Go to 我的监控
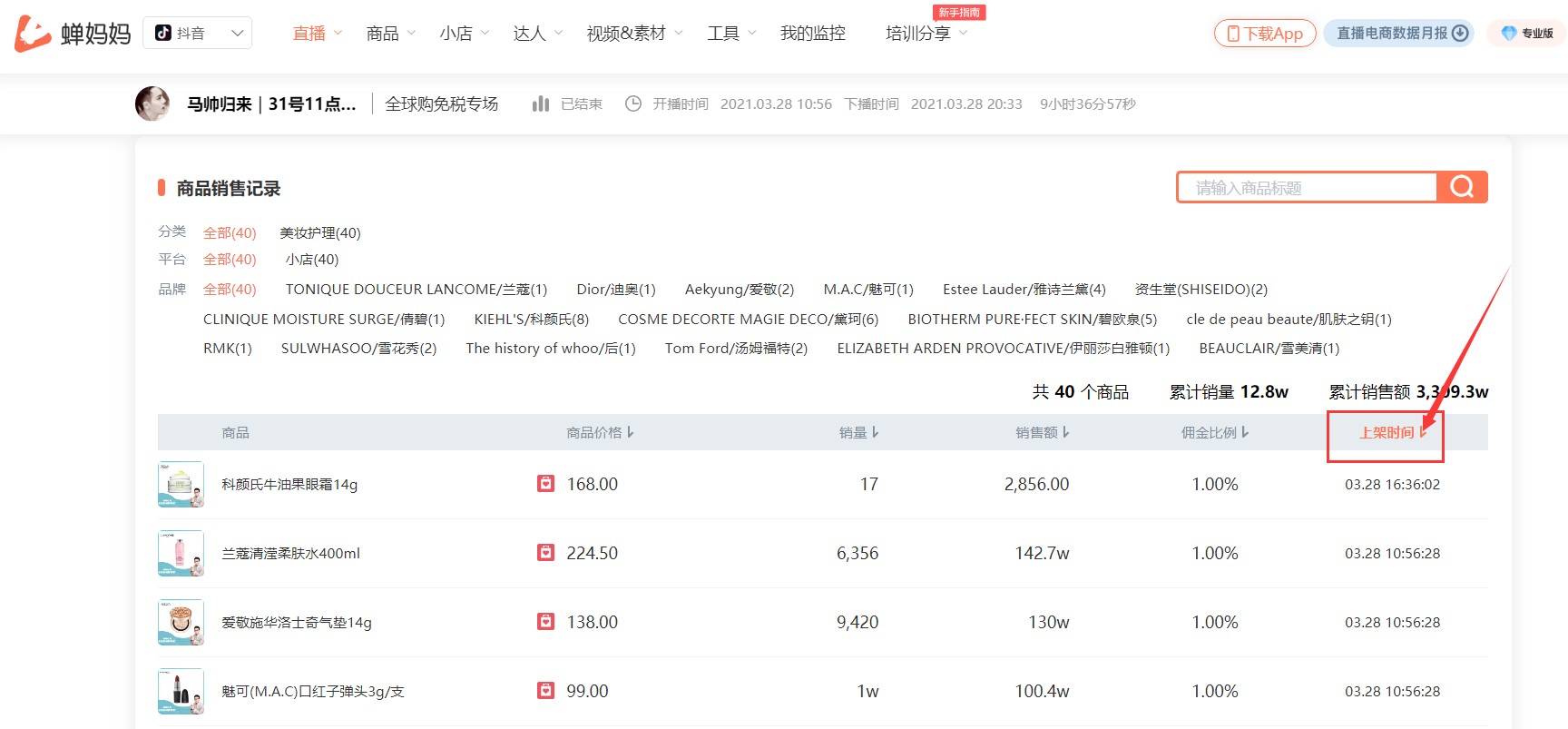Viewport: 1568px width, 729px height. tap(813, 34)
